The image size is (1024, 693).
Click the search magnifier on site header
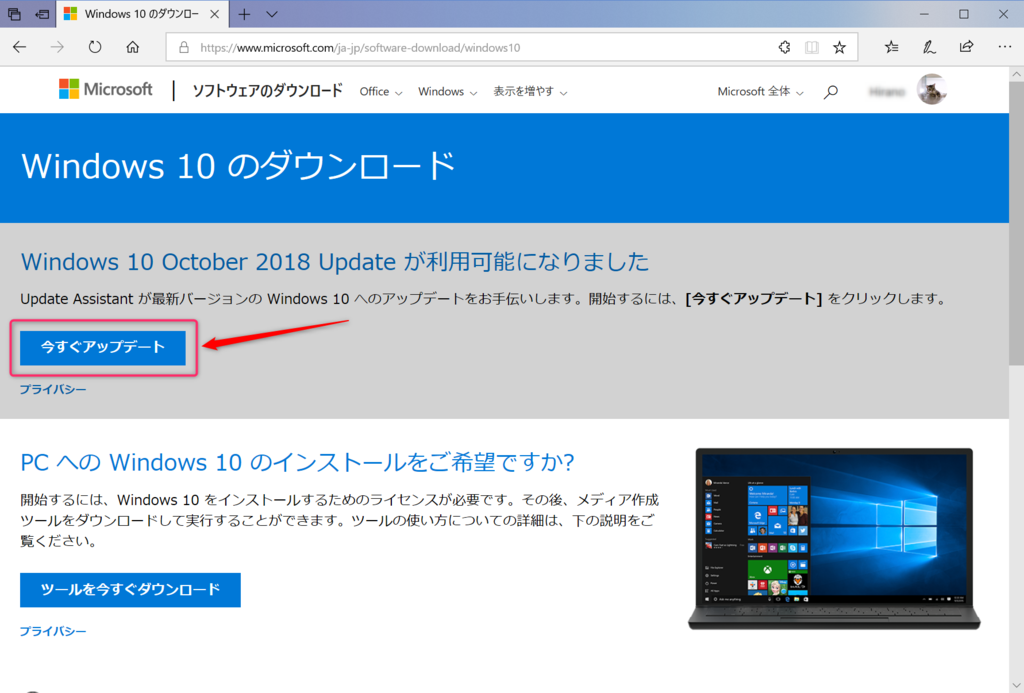coord(831,92)
